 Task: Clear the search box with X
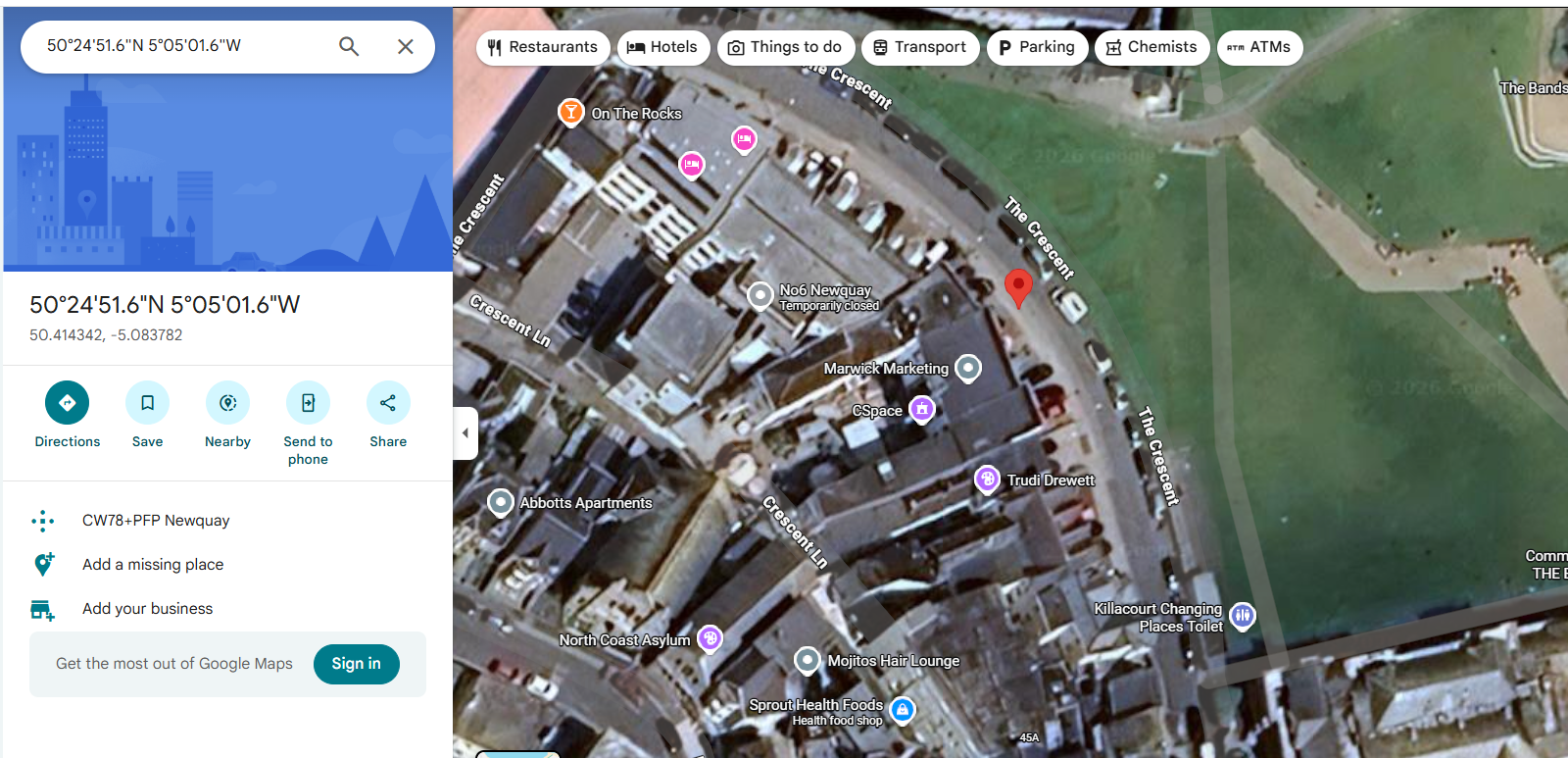pyautogui.click(x=406, y=46)
